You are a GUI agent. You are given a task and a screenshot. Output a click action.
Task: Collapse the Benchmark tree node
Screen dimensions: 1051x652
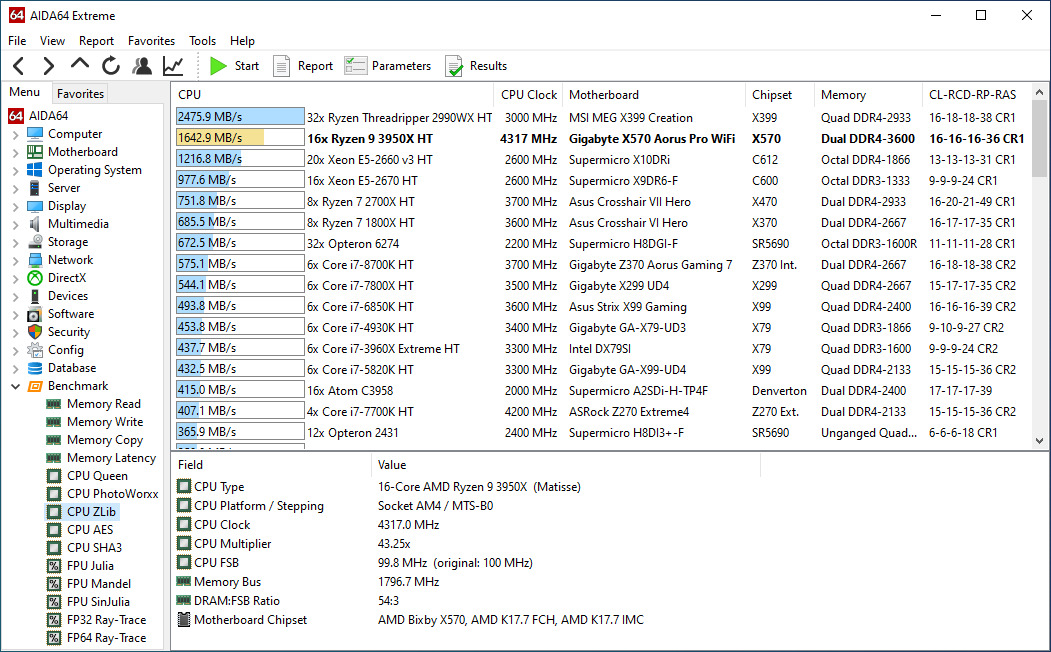(x=16, y=386)
